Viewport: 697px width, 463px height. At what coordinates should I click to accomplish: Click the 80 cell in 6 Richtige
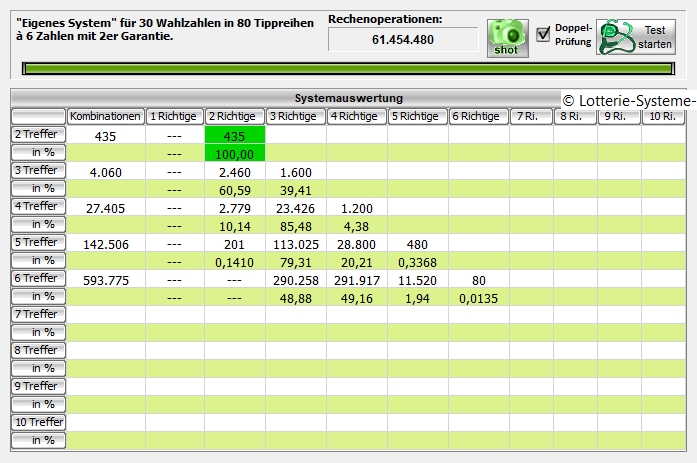pos(479,280)
